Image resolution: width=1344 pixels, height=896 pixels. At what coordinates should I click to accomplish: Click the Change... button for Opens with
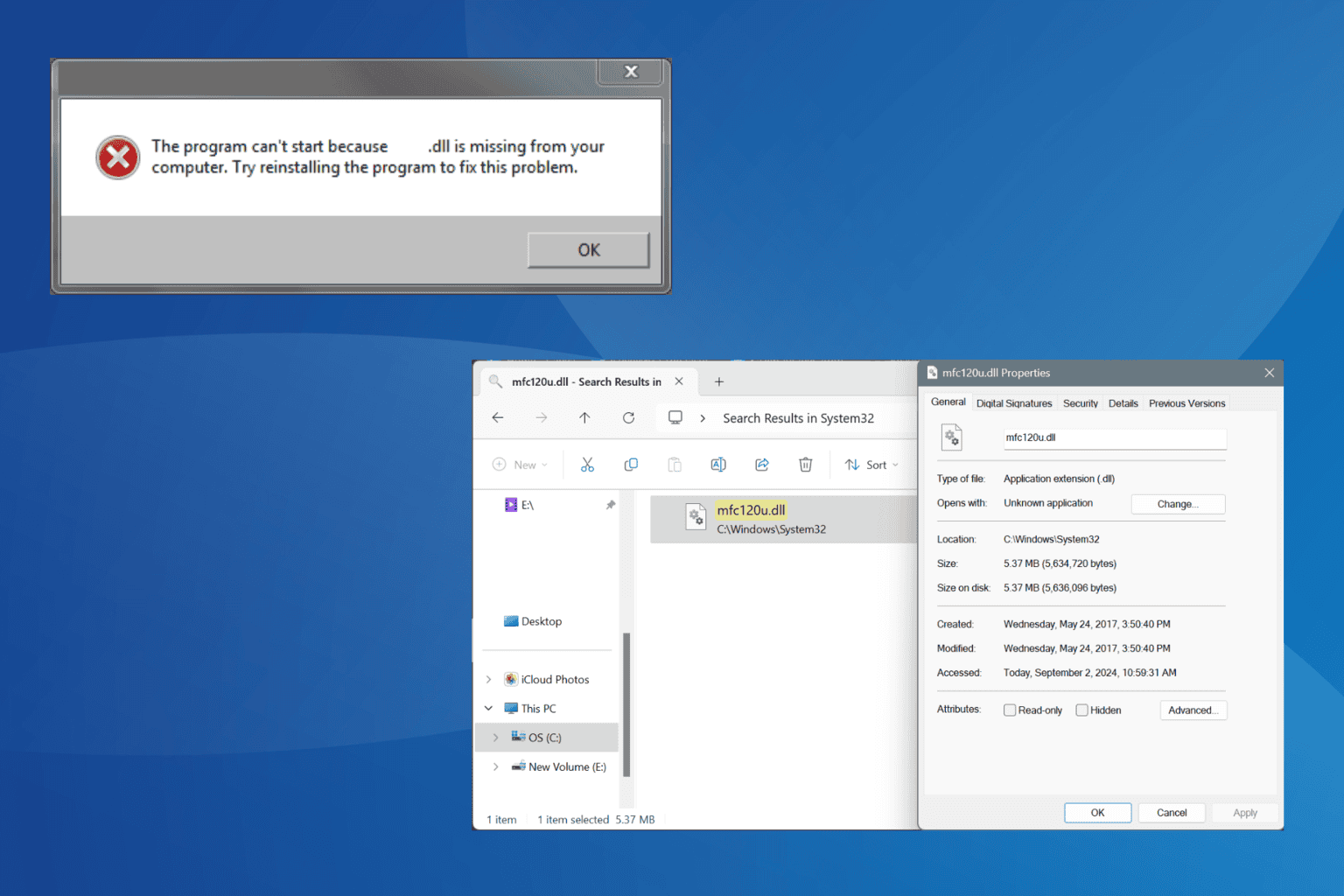coord(1178,504)
